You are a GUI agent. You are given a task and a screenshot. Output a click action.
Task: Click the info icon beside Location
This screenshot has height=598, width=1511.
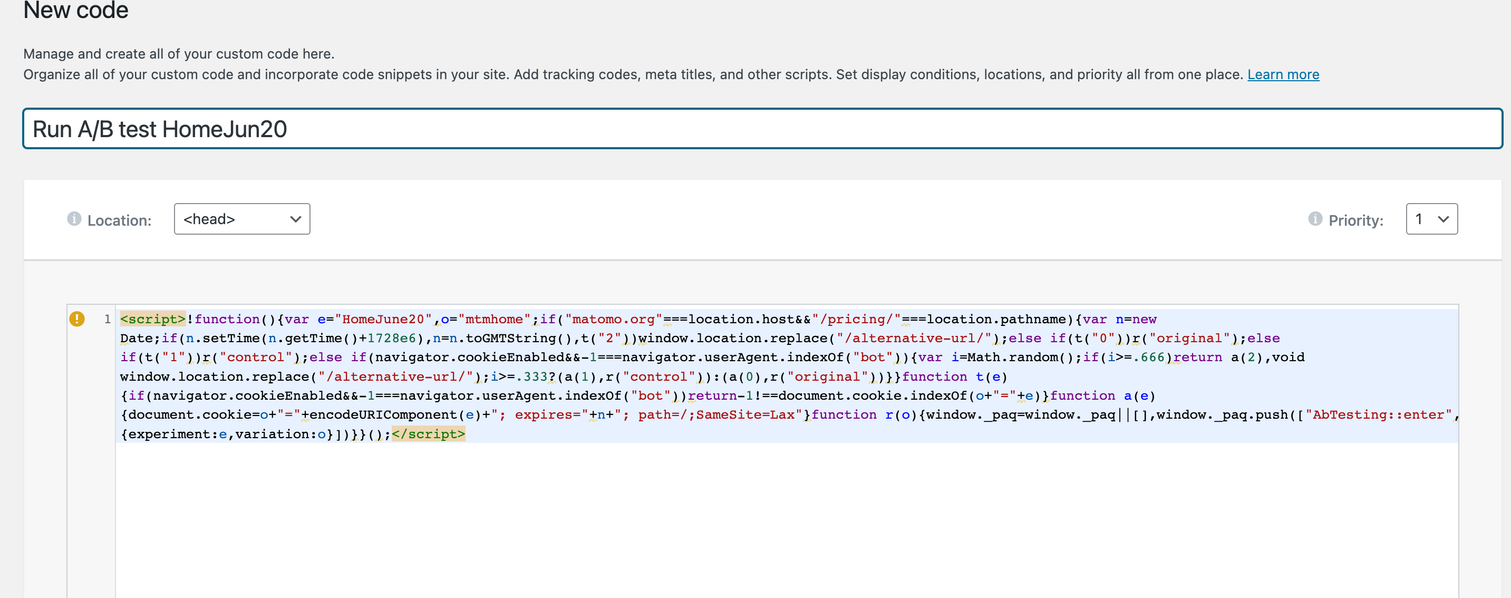coord(74,219)
